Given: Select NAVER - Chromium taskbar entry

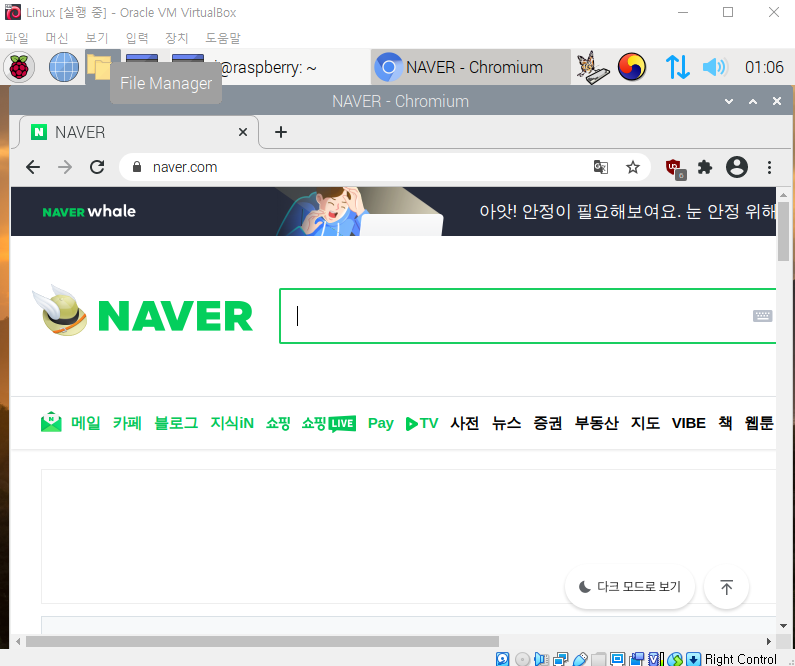Looking at the screenshot, I should click(x=471, y=67).
